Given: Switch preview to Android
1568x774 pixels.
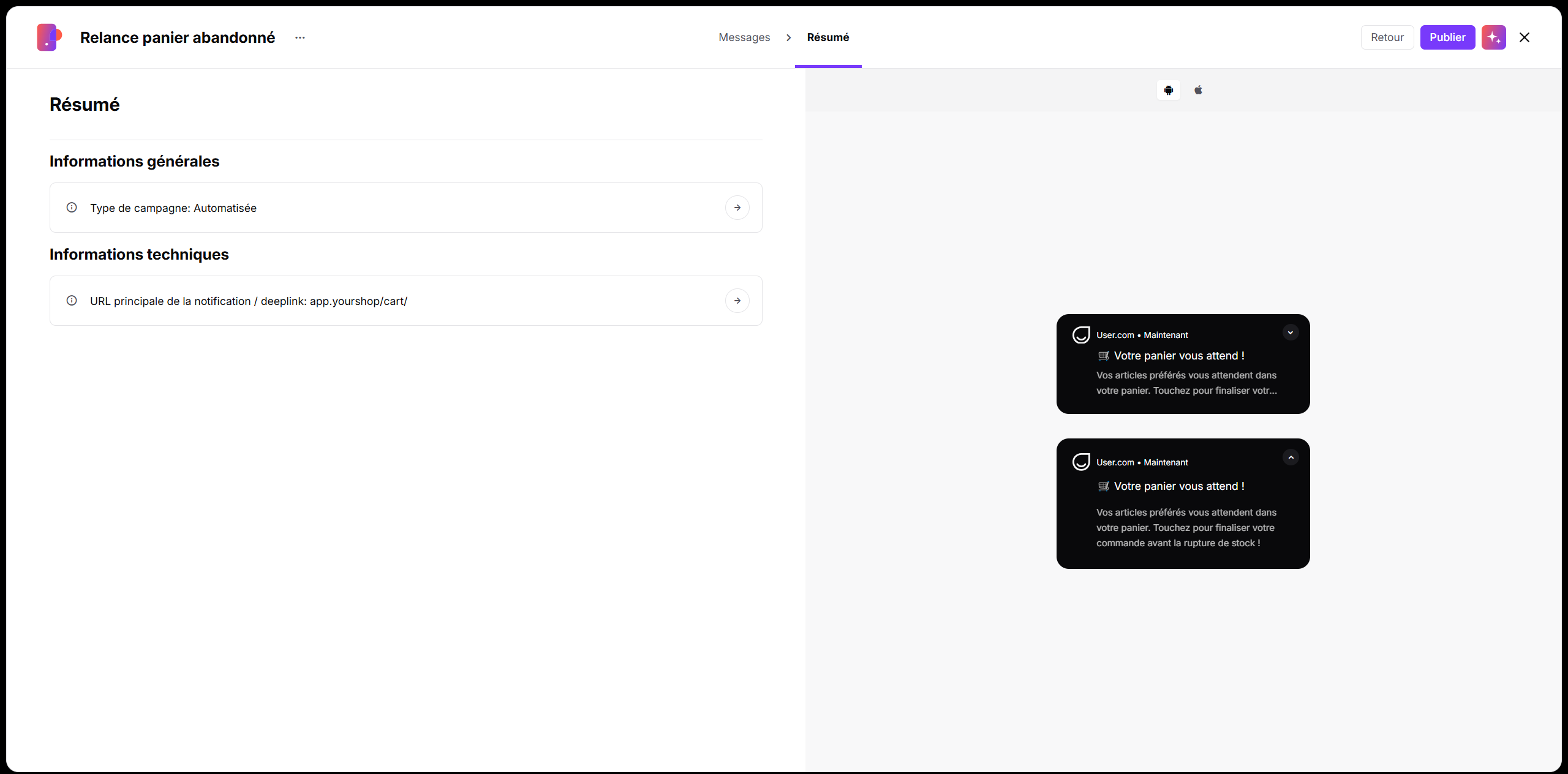Looking at the screenshot, I should tap(1169, 90).
